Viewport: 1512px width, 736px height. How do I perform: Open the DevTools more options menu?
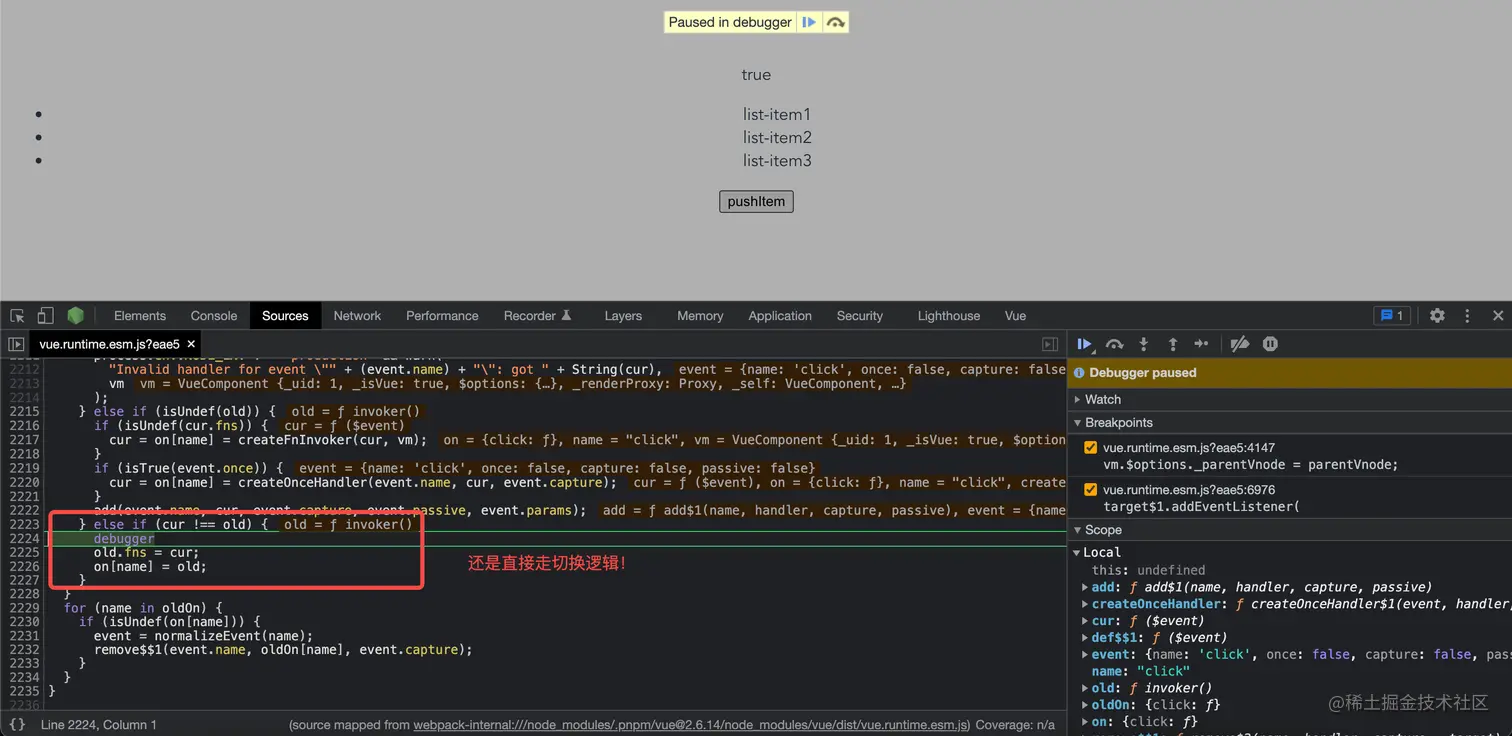click(x=1467, y=316)
